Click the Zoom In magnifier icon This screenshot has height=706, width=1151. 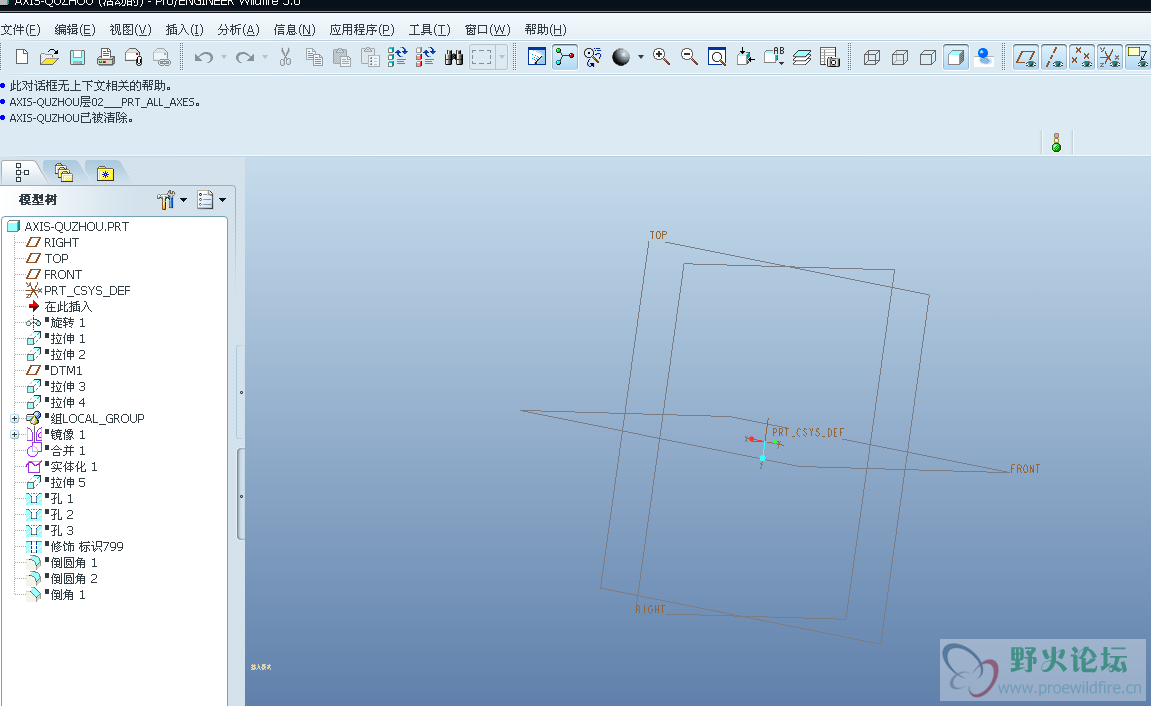point(661,57)
